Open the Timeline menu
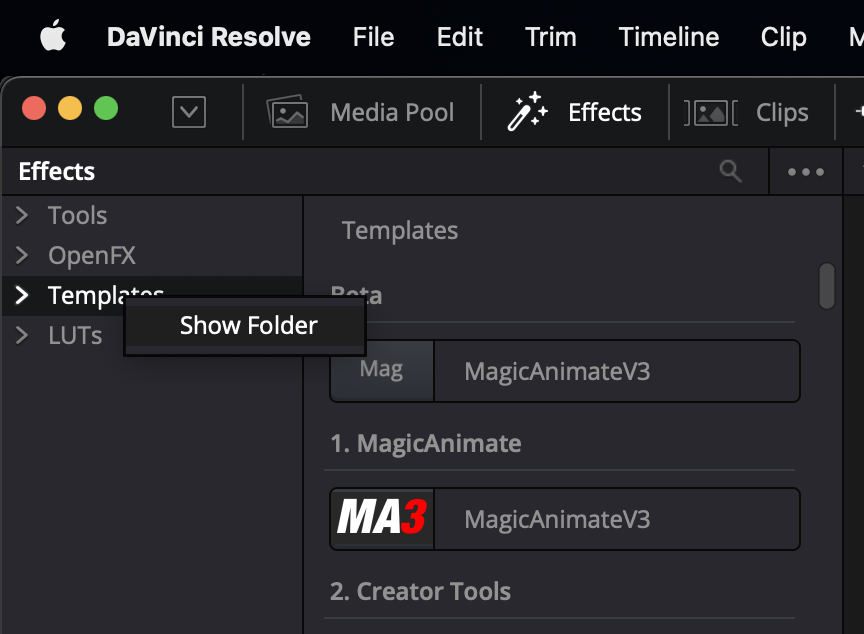Viewport: 864px width, 634px height. (x=669, y=37)
